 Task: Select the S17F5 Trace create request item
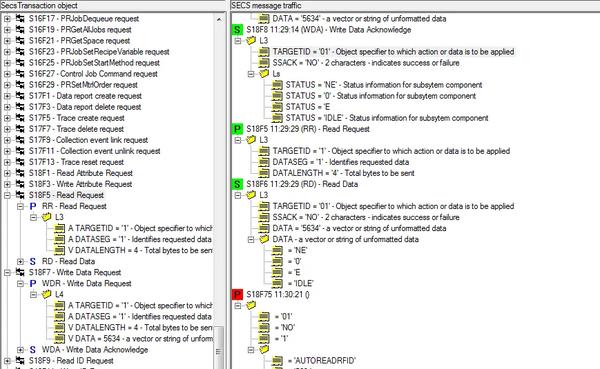point(77,118)
